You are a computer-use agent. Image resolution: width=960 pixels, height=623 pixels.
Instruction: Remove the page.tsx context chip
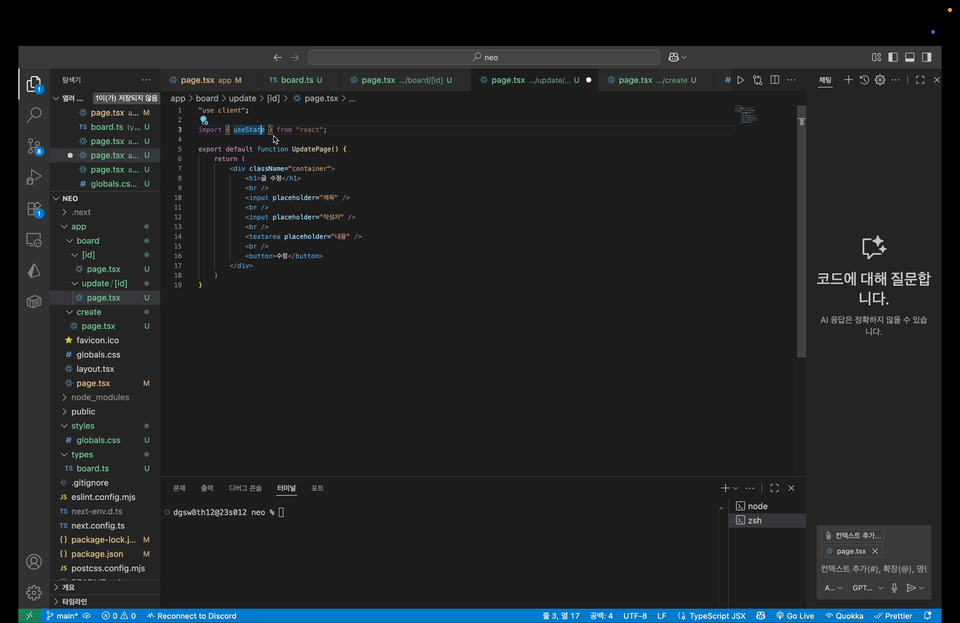[x=875, y=551]
